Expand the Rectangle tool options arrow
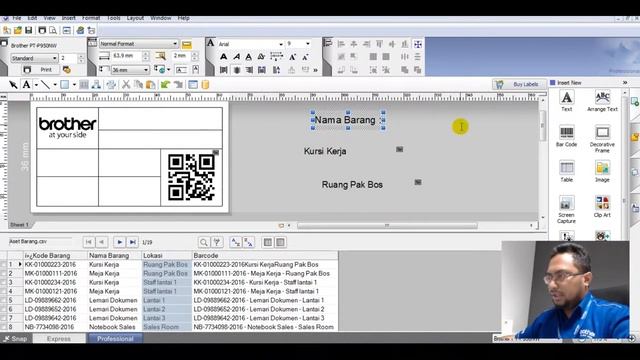Viewport: 640px width, 360px height. 74,85
